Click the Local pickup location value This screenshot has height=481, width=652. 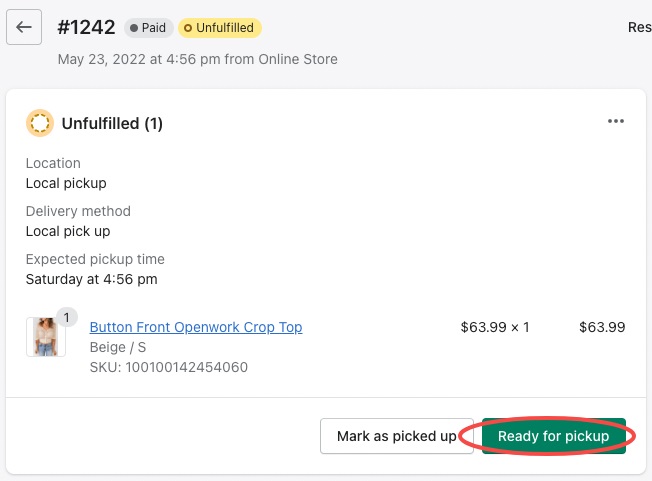click(x=66, y=183)
